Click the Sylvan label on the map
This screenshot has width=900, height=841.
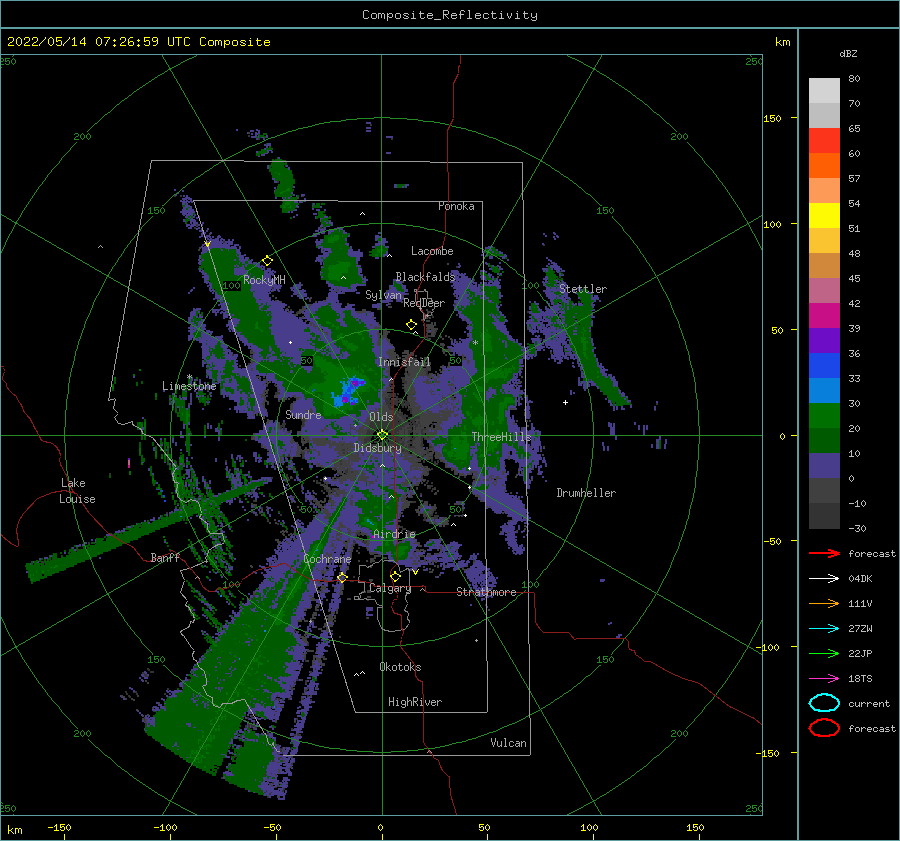(383, 295)
